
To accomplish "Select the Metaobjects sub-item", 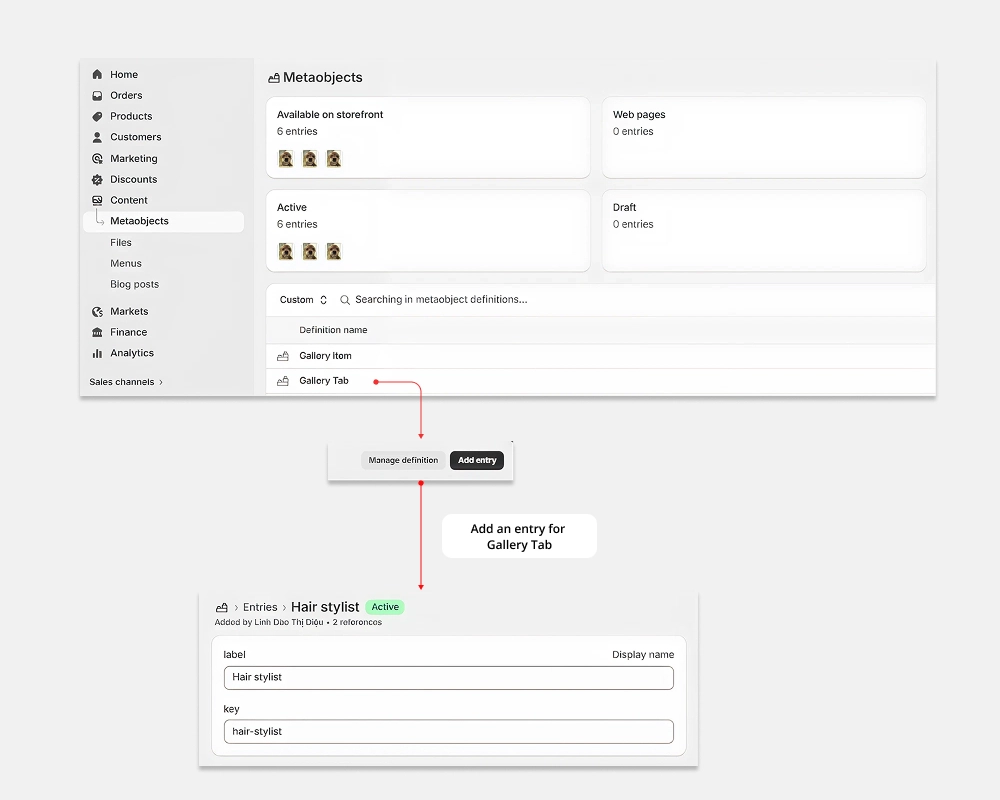I will (x=163, y=221).
